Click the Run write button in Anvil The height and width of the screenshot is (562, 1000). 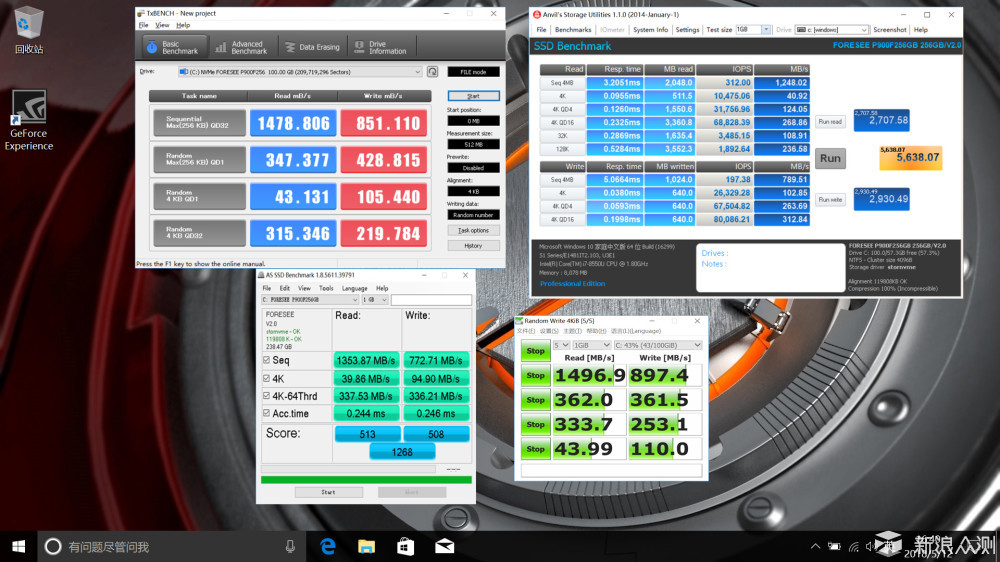click(830, 200)
